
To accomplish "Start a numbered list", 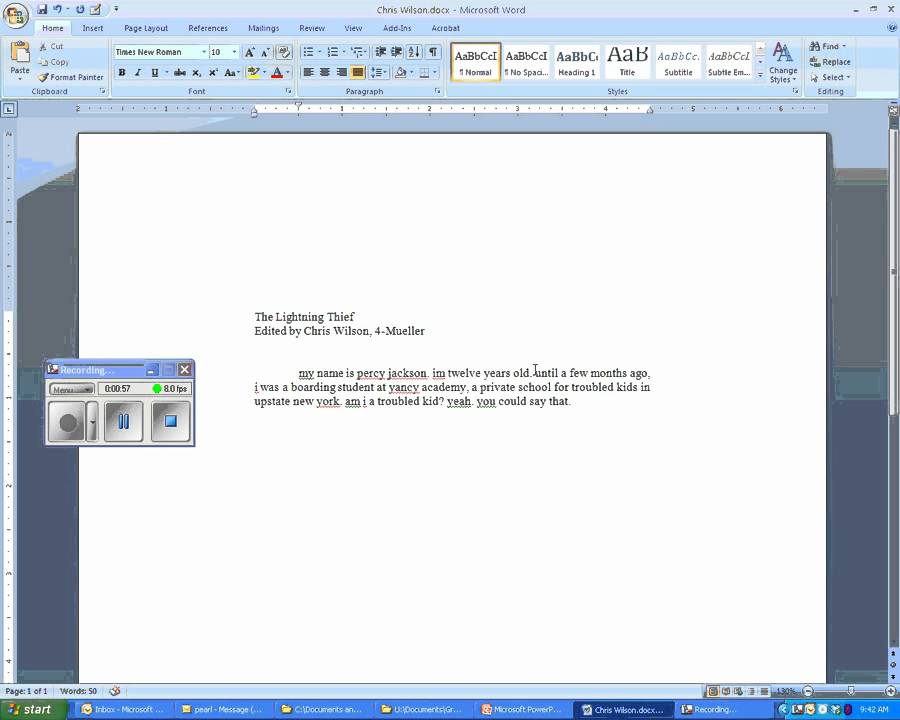I will (x=332, y=52).
